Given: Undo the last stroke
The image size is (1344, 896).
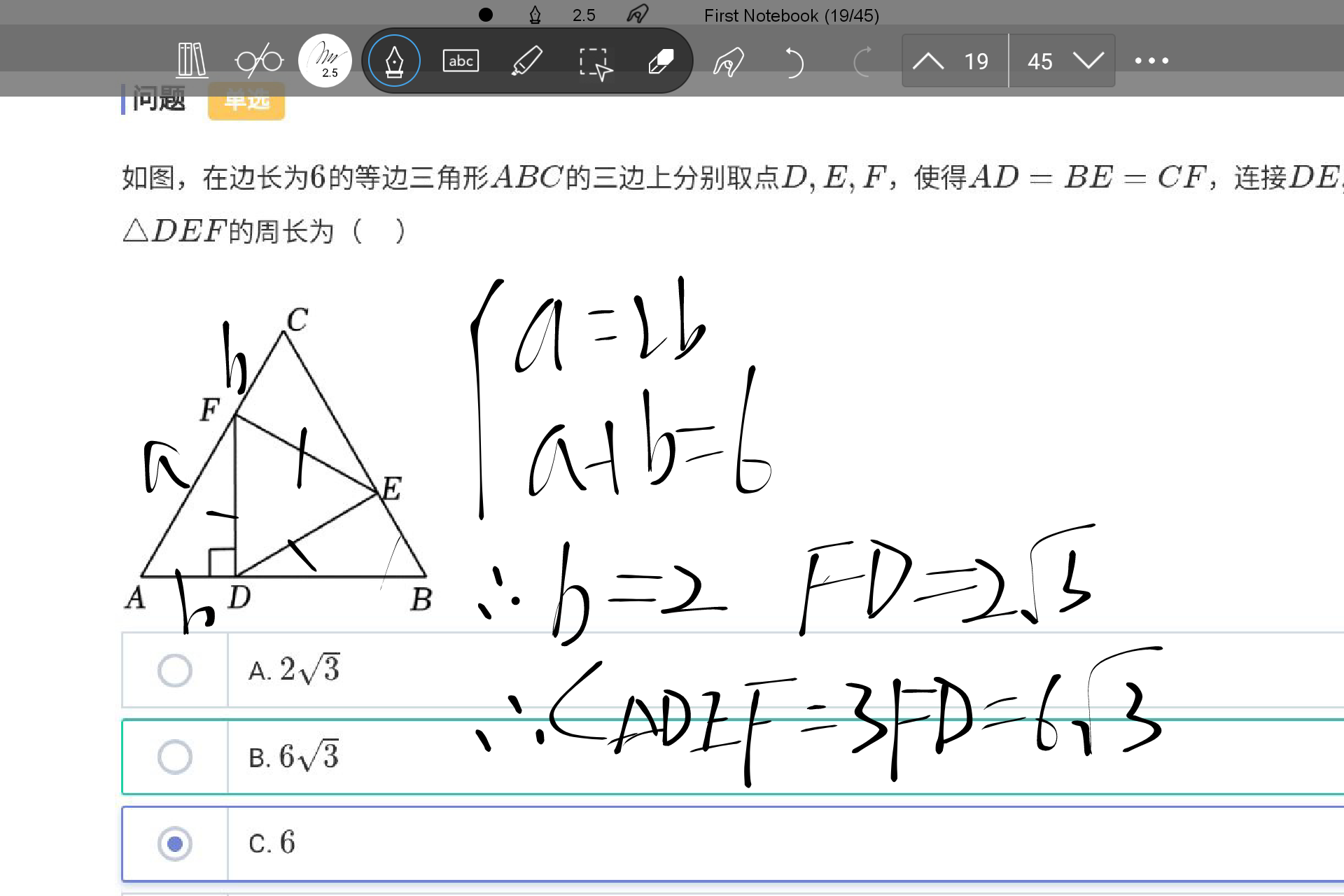Looking at the screenshot, I should pyautogui.click(x=794, y=62).
